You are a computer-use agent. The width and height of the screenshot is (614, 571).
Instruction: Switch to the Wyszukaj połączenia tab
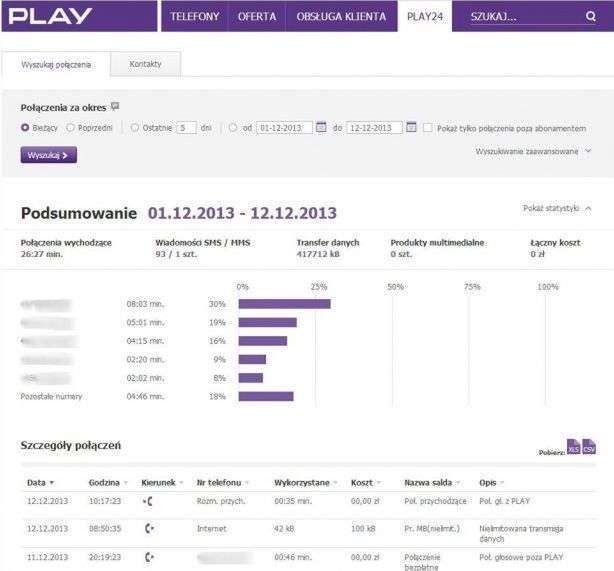[56, 65]
